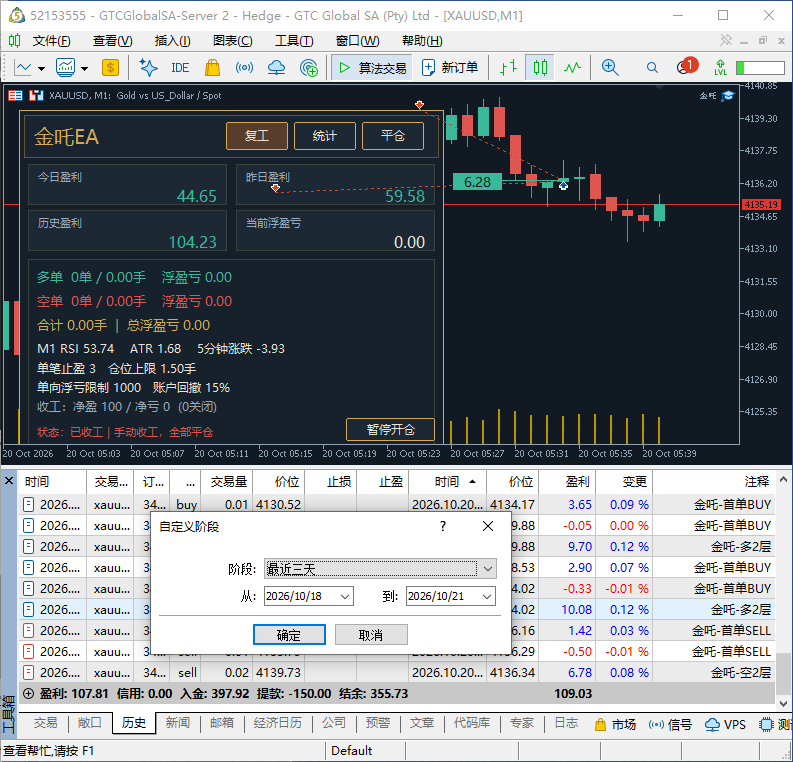793x762 pixels.
Task: Click the gold dollar sign toolbar icon
Action: [110, 67]
